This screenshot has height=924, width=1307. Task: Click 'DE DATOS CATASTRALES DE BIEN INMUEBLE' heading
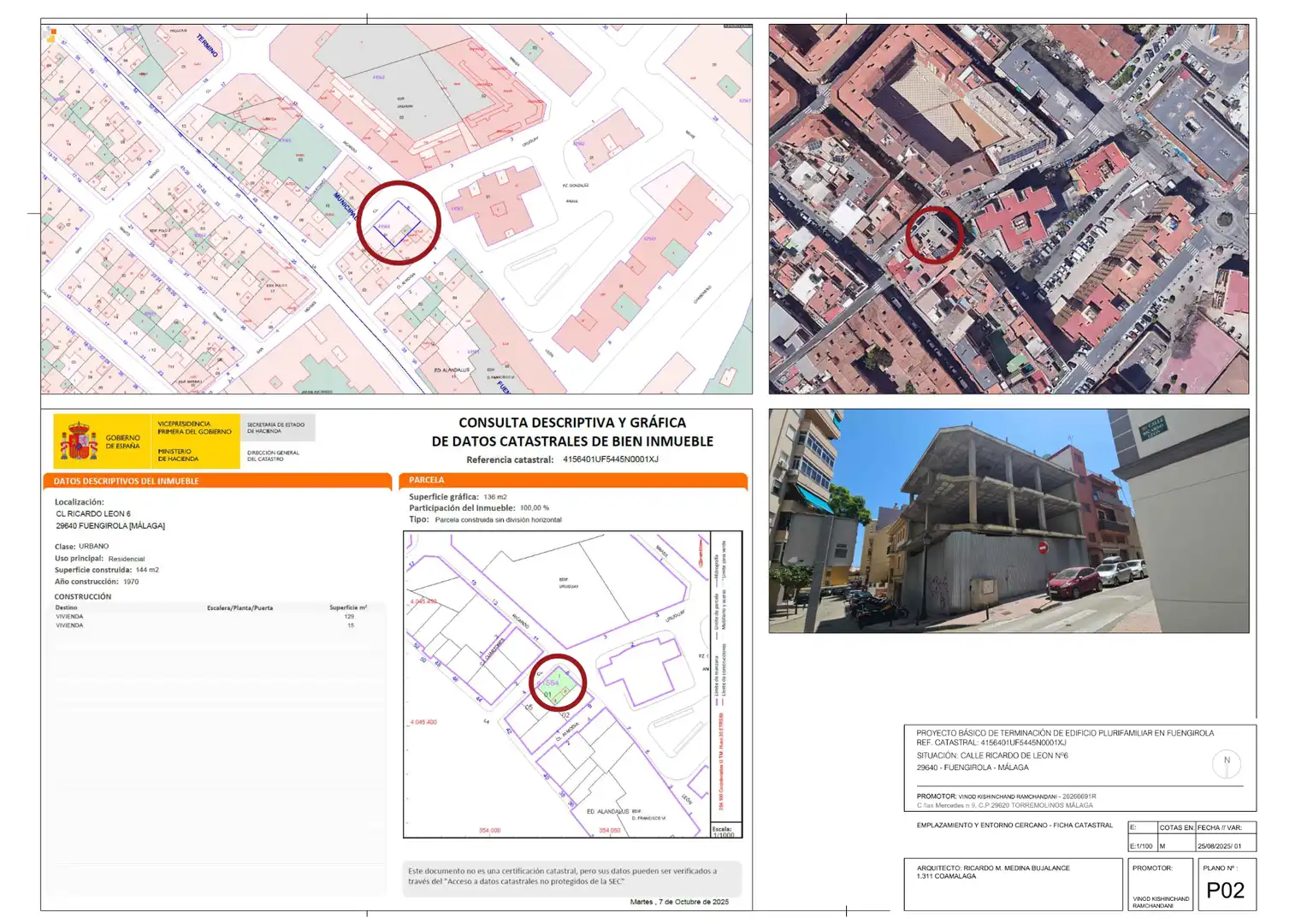tap(572, 441)
